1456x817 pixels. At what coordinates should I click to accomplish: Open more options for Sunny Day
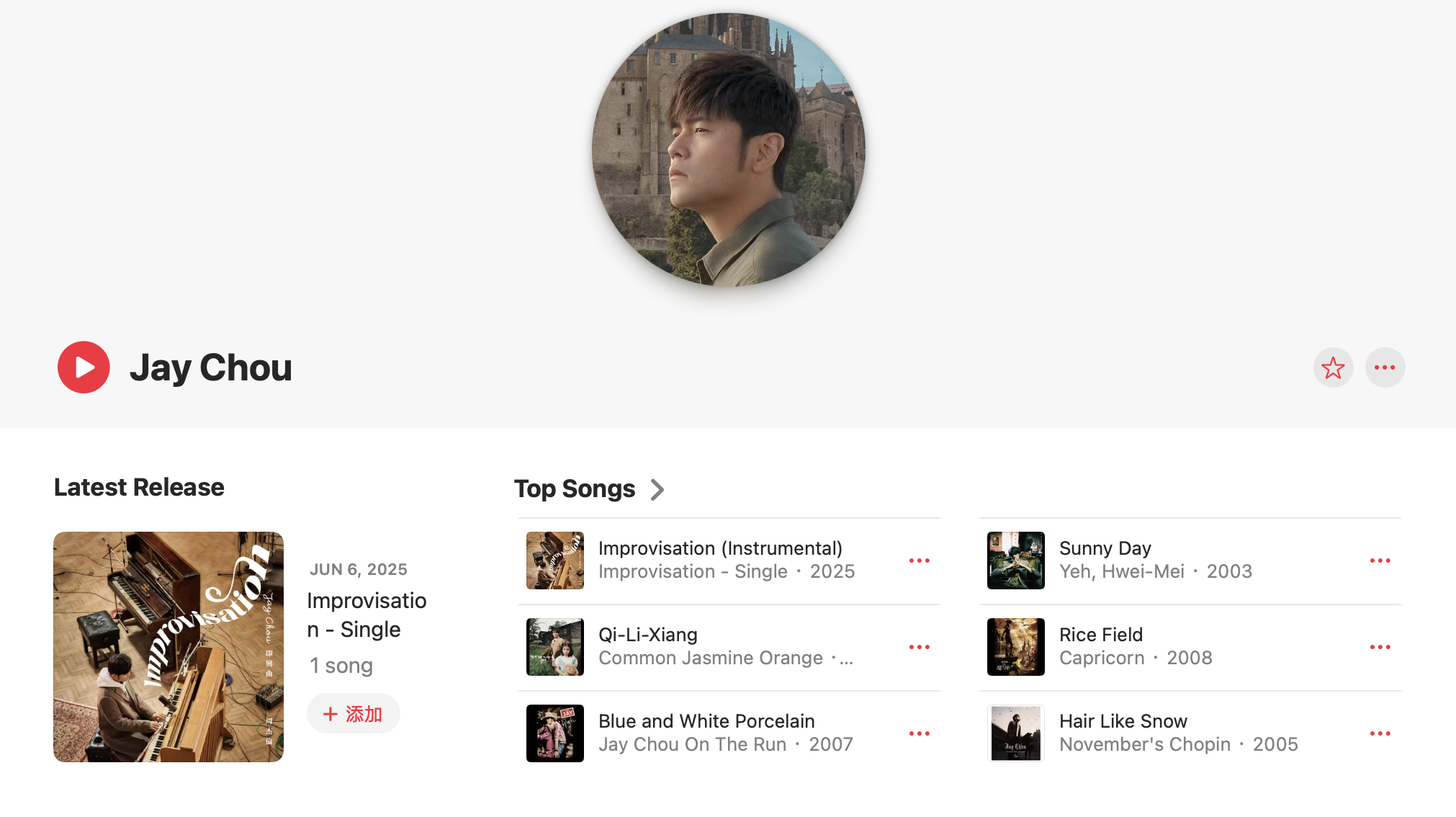(1380, 561)
